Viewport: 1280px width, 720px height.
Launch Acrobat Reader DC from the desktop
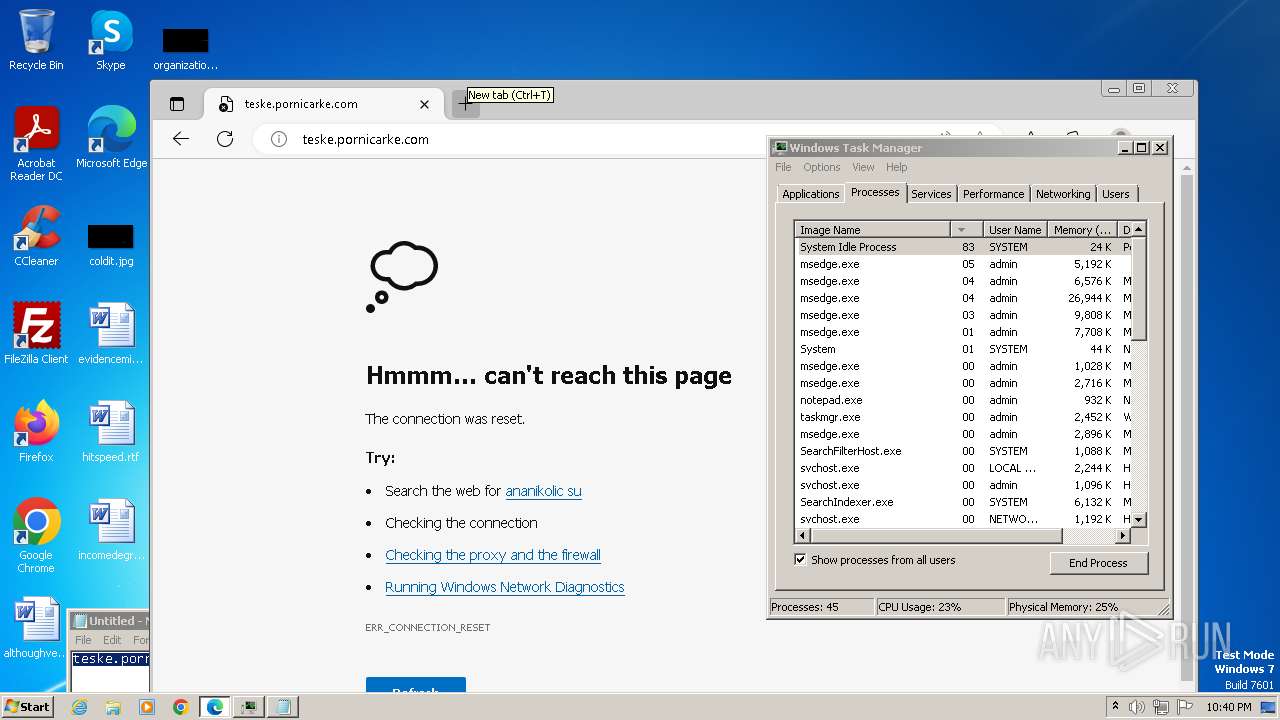[x=36, y=143]
